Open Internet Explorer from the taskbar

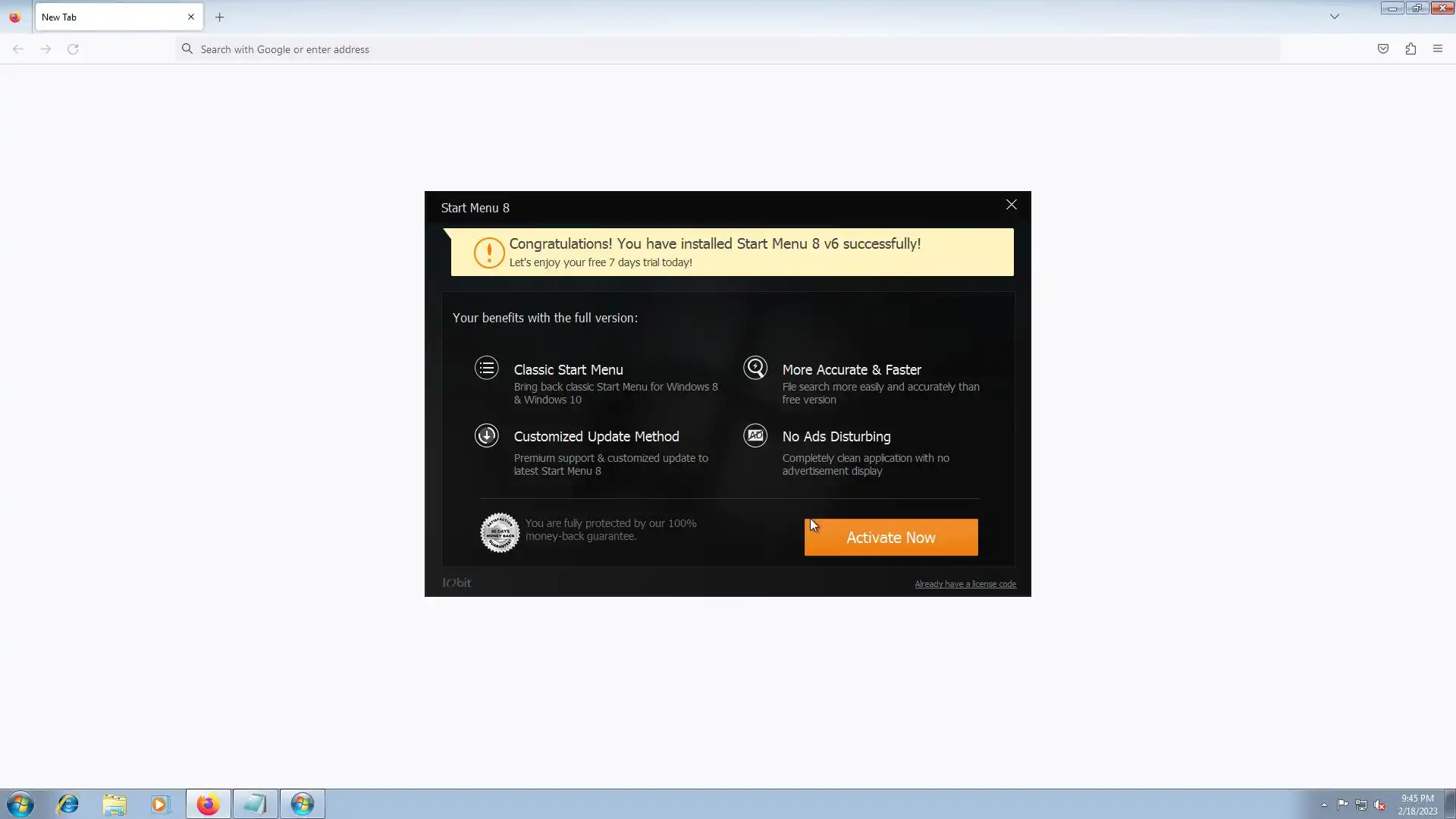pos(68,804)
